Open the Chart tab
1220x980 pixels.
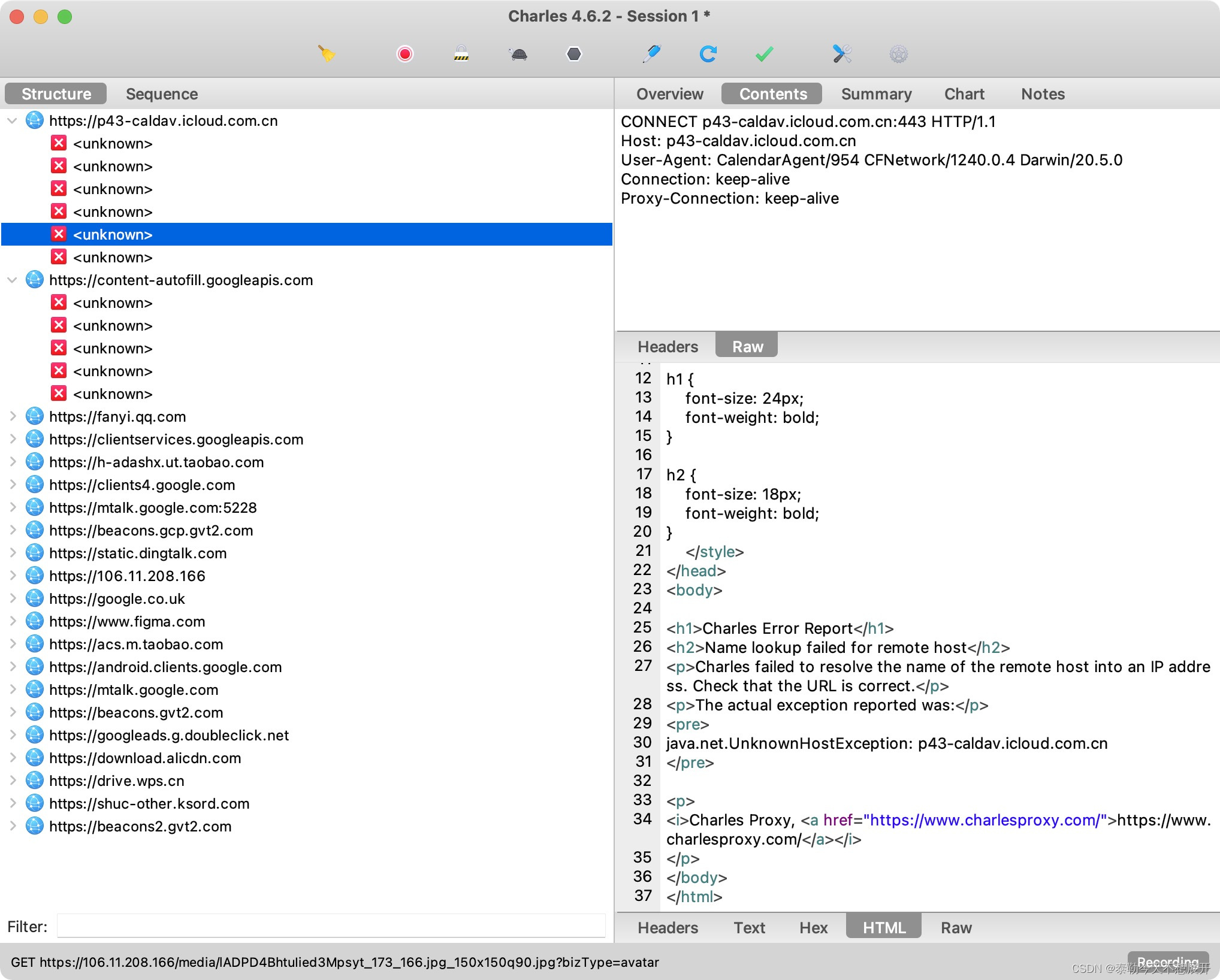964,94
